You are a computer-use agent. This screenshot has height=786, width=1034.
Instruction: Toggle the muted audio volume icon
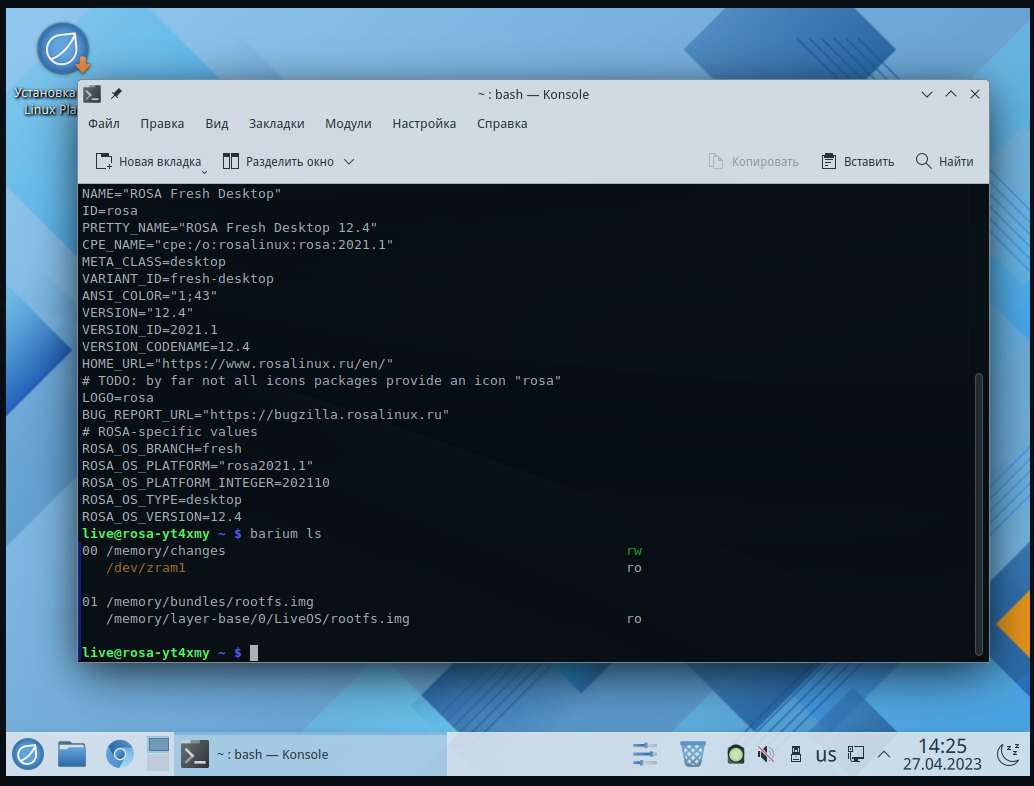click(766, 754)
